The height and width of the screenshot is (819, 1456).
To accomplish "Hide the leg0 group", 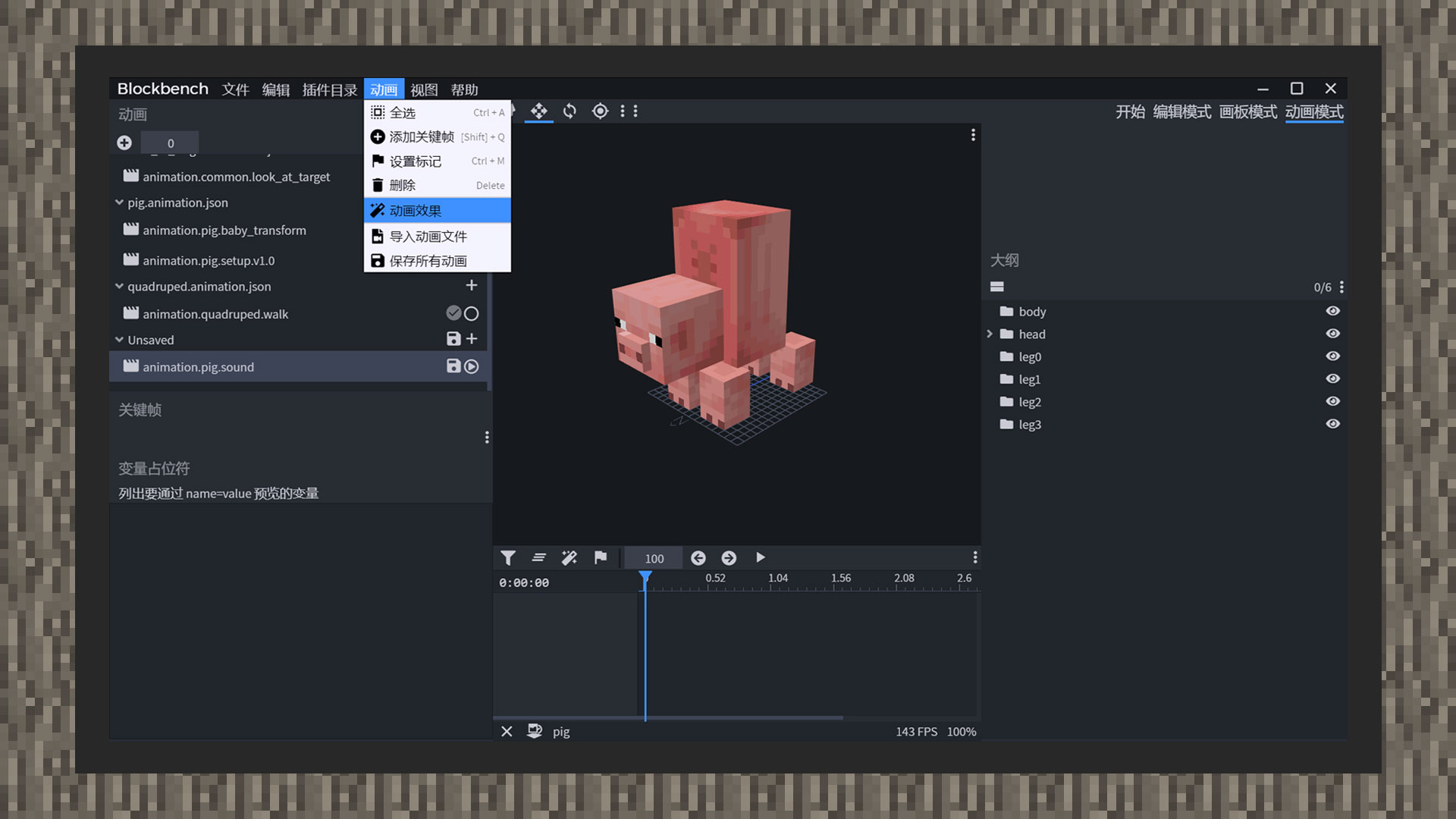I will [1333, 356].
